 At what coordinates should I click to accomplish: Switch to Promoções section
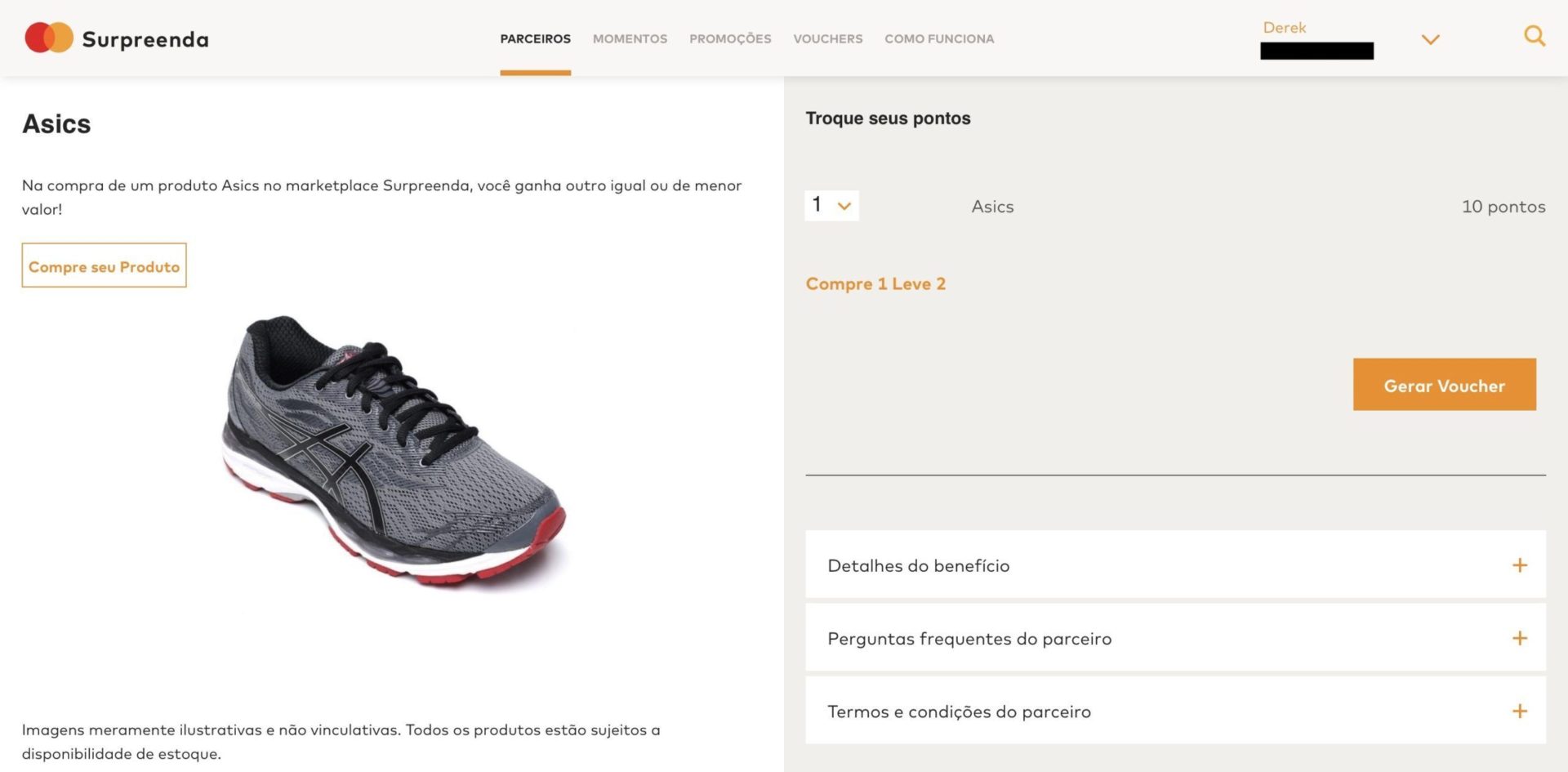pyautogui.click(x=730, y=38)
